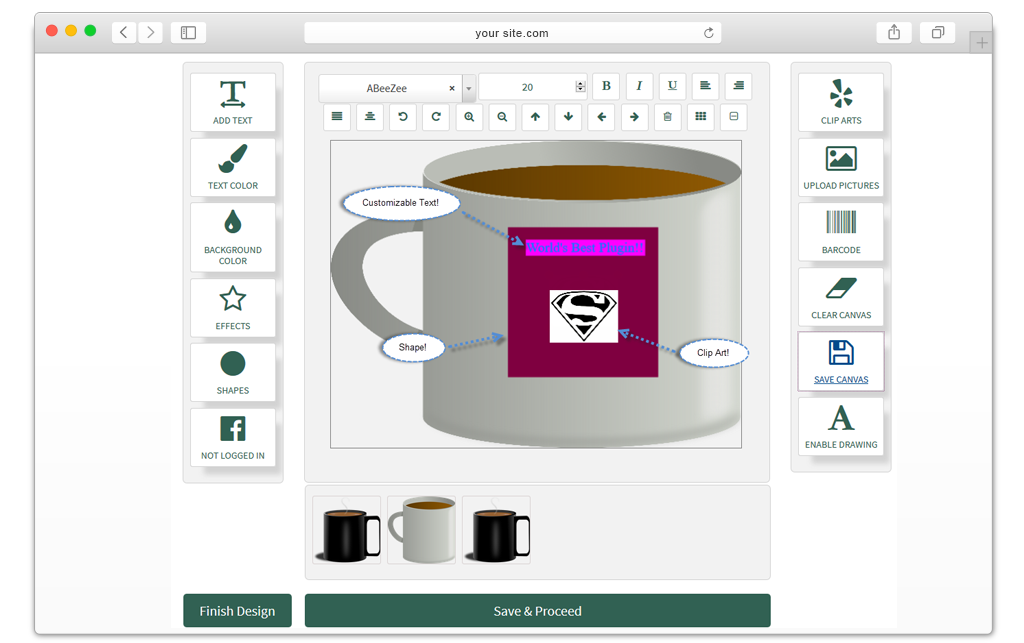1024x643 pixels.
Task: Click the browser address bar your site.com
Action: point(512,33)
